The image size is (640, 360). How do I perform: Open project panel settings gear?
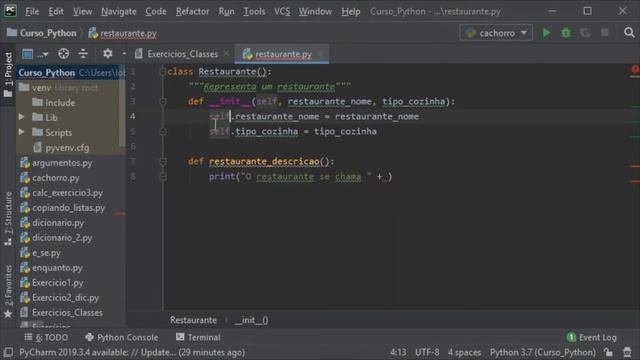click(107, 53)
